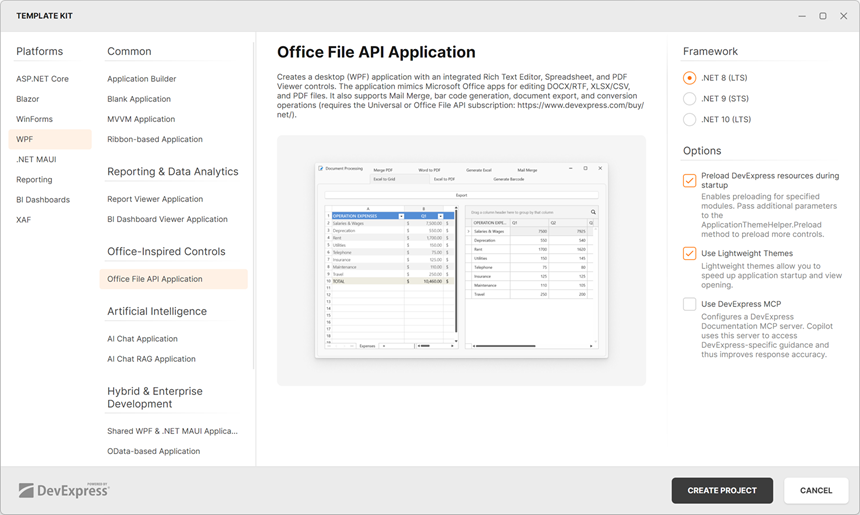Choose the AI Chat Application template
The height and width of the screenshot is (515, 860).
(x=173, y=339)
